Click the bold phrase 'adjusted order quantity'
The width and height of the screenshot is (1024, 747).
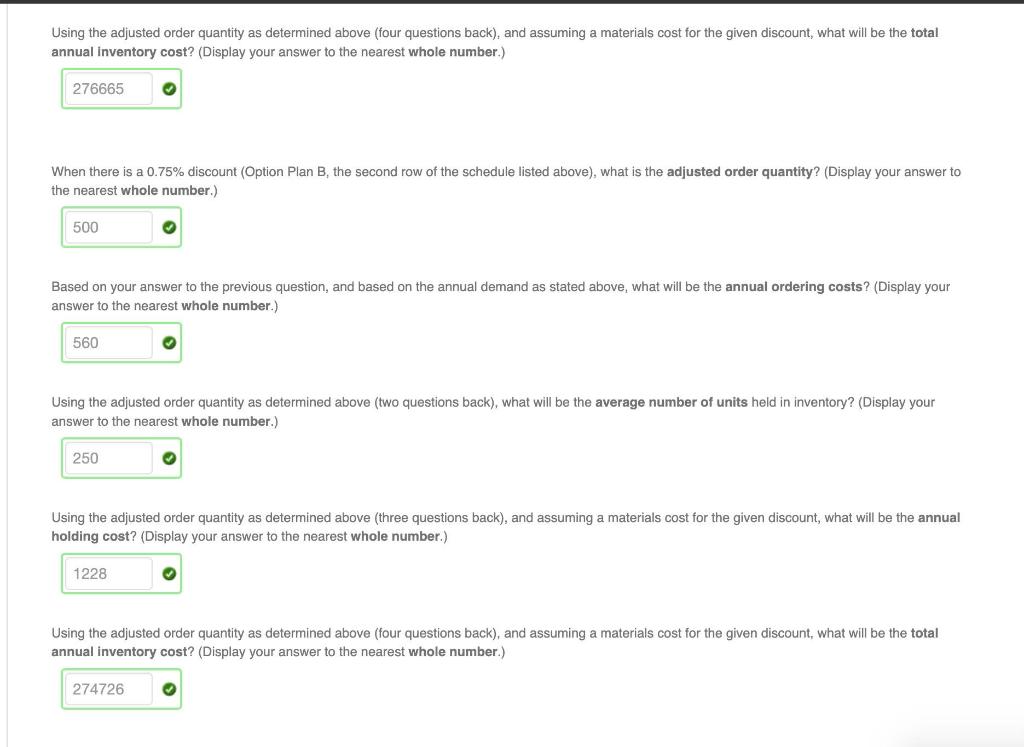point(738,171)
